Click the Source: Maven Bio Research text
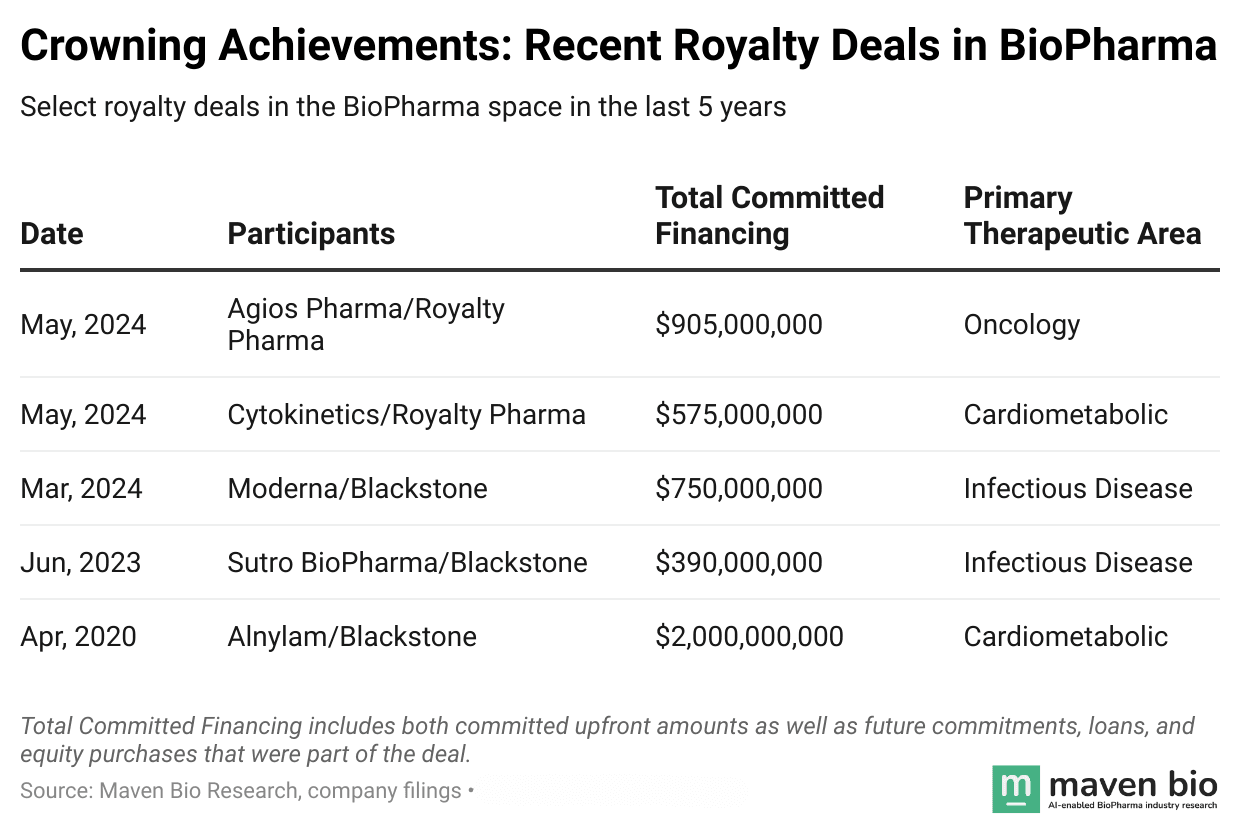 tap(240, 791)
